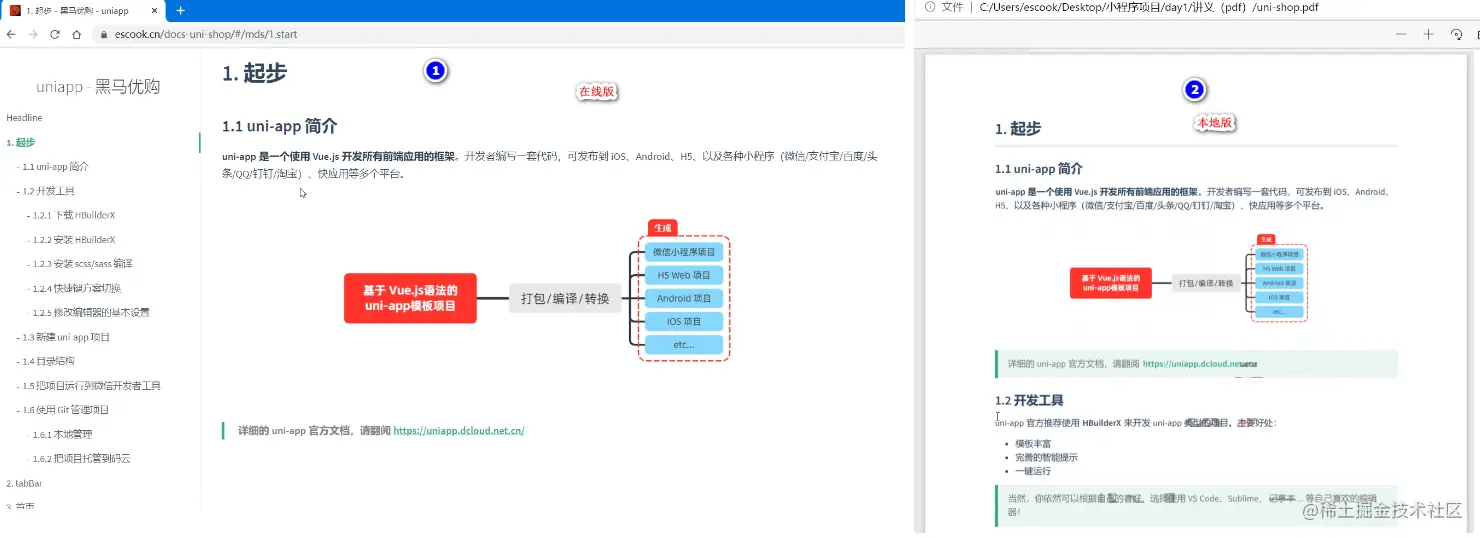Open '1.2.5 修改编辑器的基本设置' sidebar entry
The width and height of the screenshot is (1480, 538).
pyautogui.click(x=88, y=312)
